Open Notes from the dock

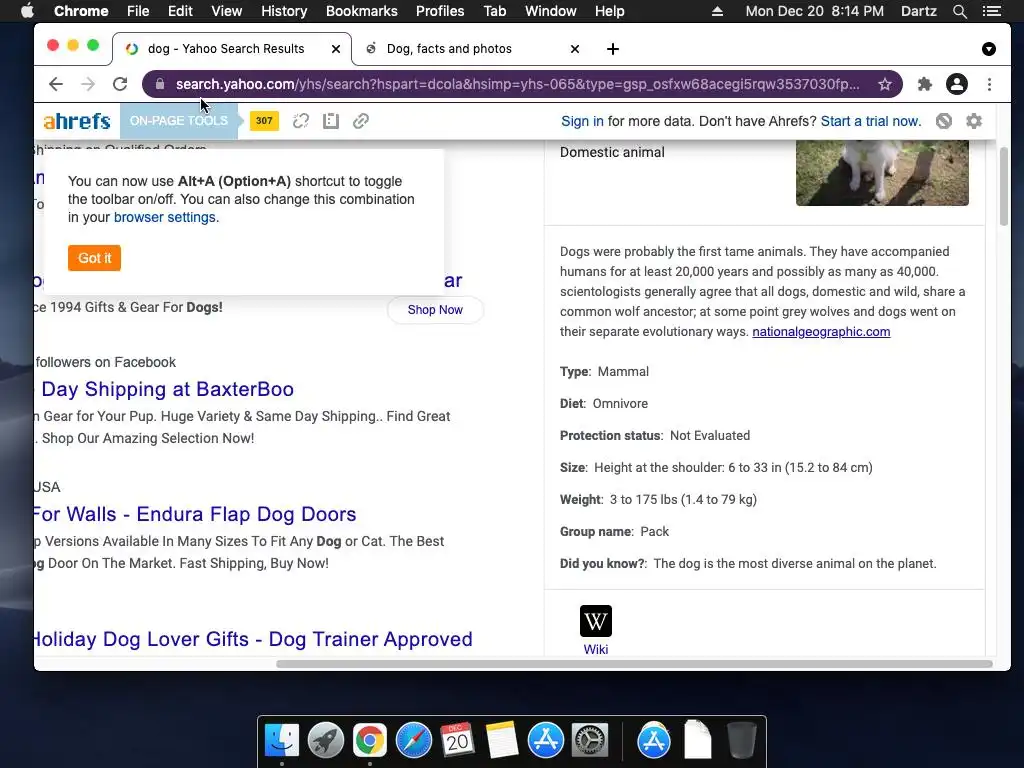point(502,741)
